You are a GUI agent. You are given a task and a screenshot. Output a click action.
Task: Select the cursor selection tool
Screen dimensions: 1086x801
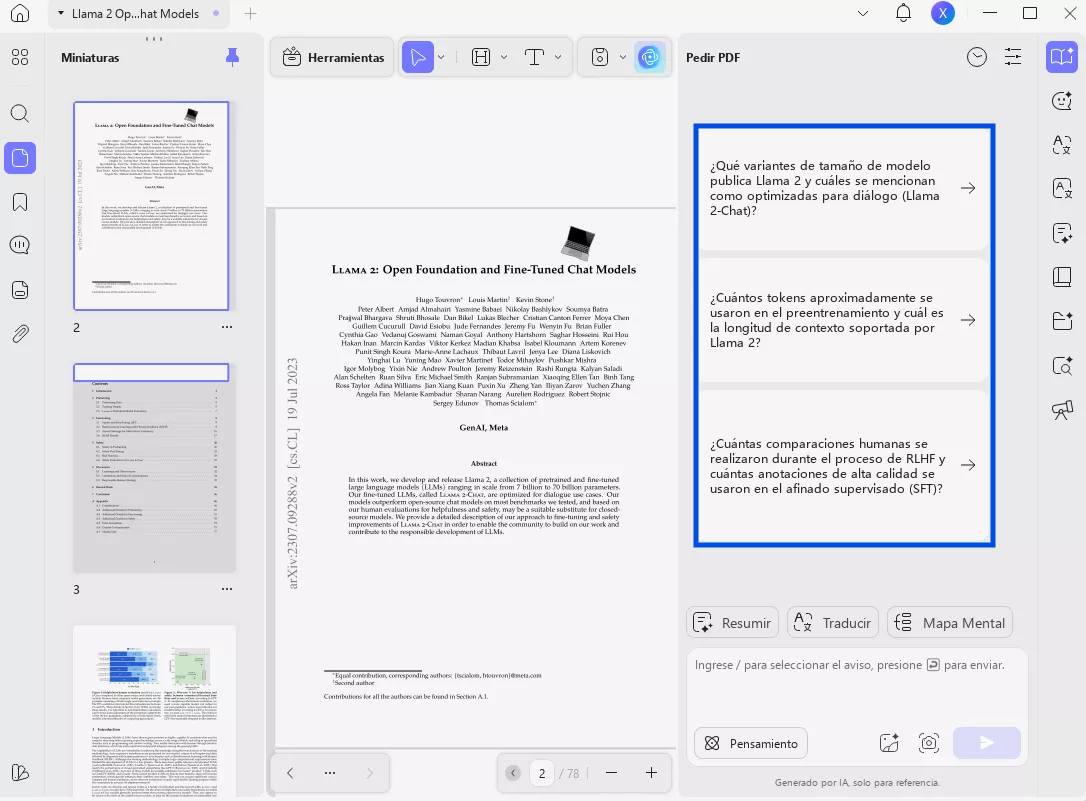[418, 57]
